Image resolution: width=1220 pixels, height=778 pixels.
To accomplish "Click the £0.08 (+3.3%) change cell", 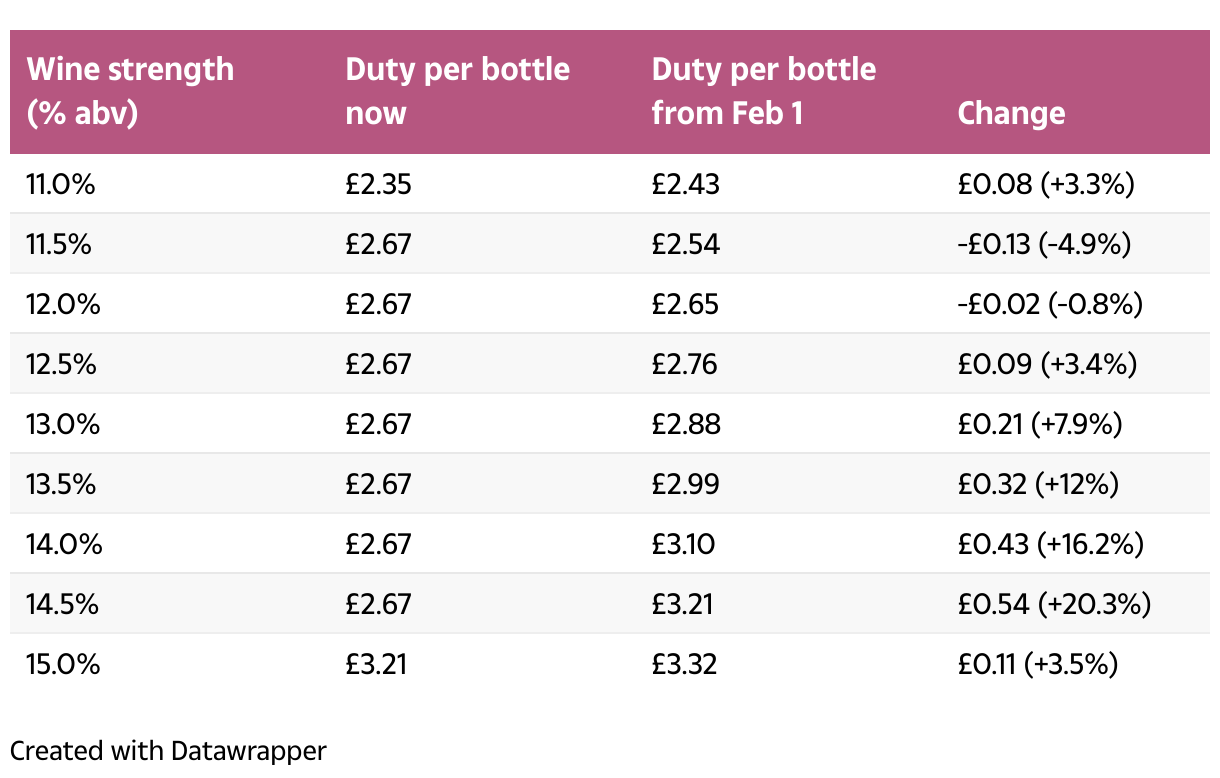I will 1046,184.
